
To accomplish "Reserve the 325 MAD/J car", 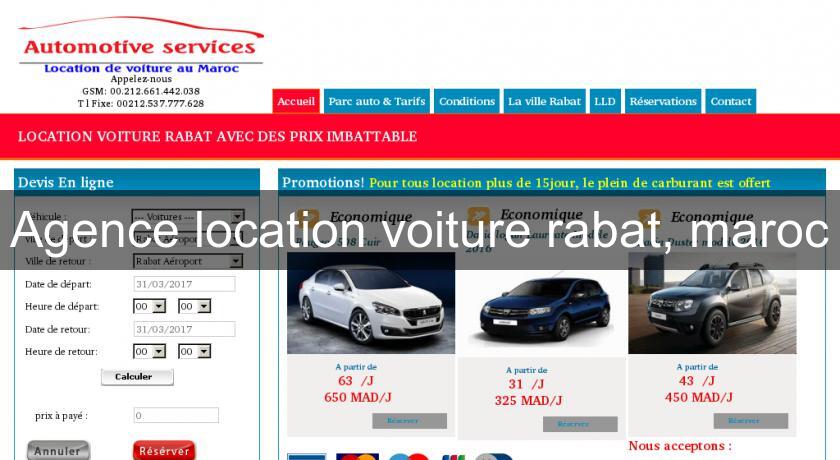I will (580, 424).
